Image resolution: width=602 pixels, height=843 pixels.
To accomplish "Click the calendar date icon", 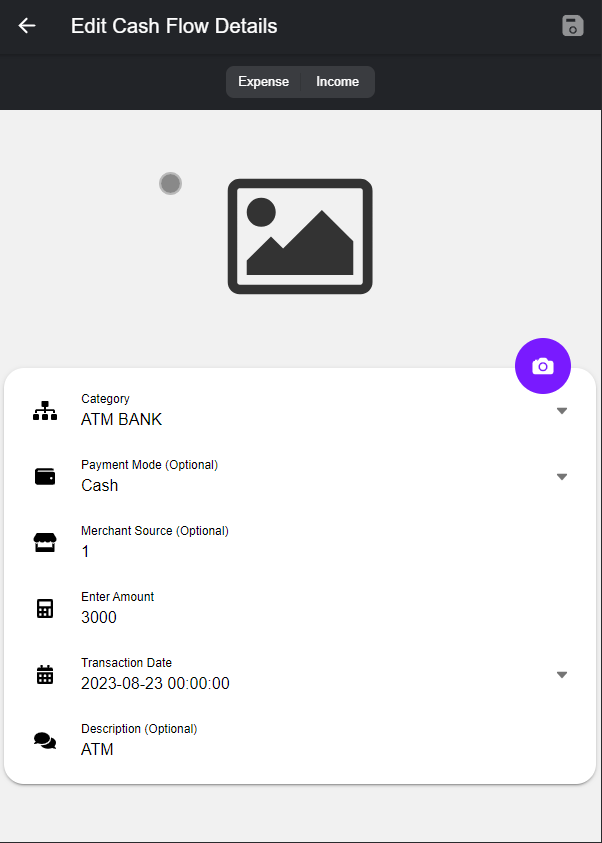I will (x=45, y=674).
